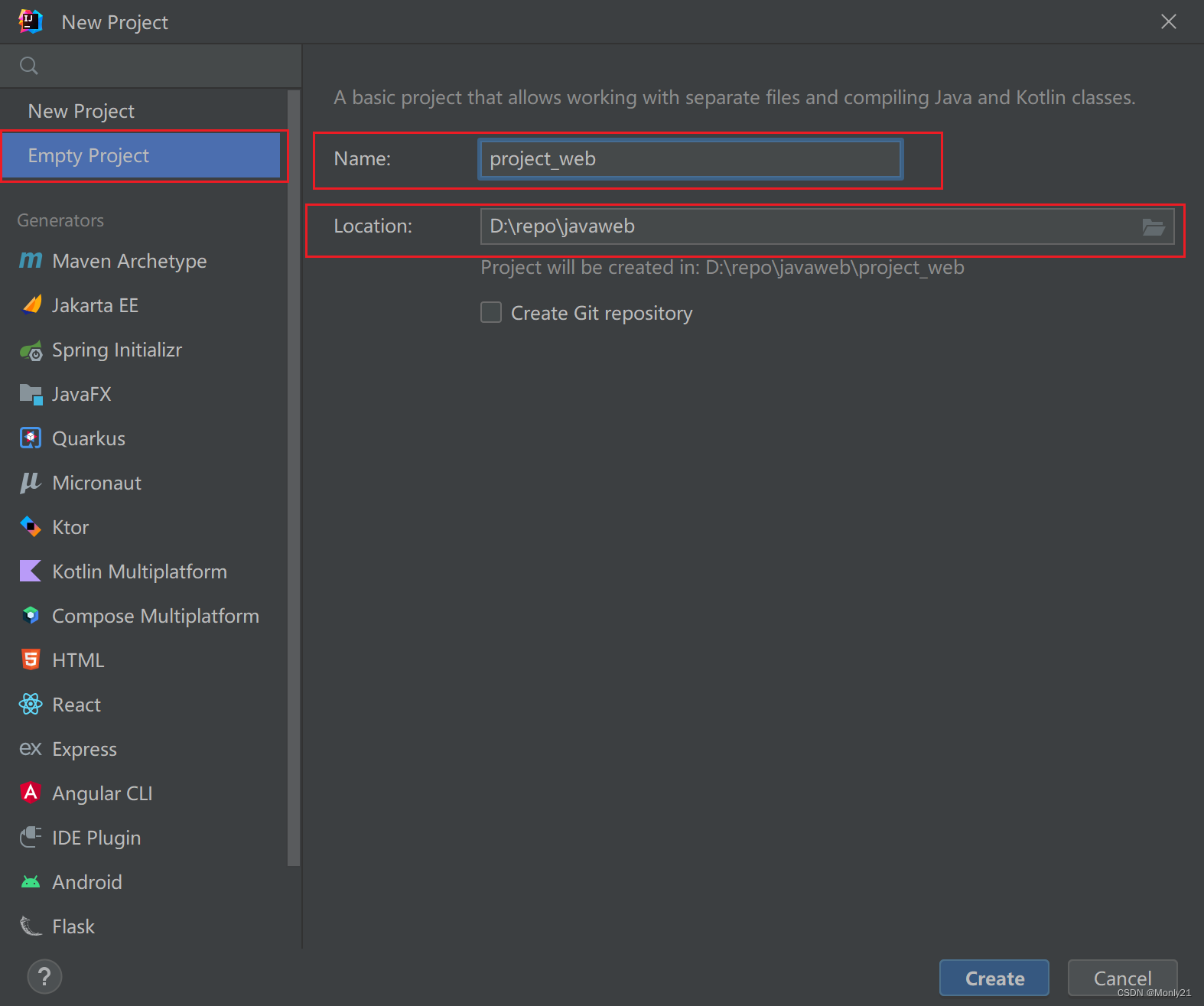The width and height of the screenshot is (1204, 1006).
Task: Click the Angular CLI label
Action: click(103, 793)
